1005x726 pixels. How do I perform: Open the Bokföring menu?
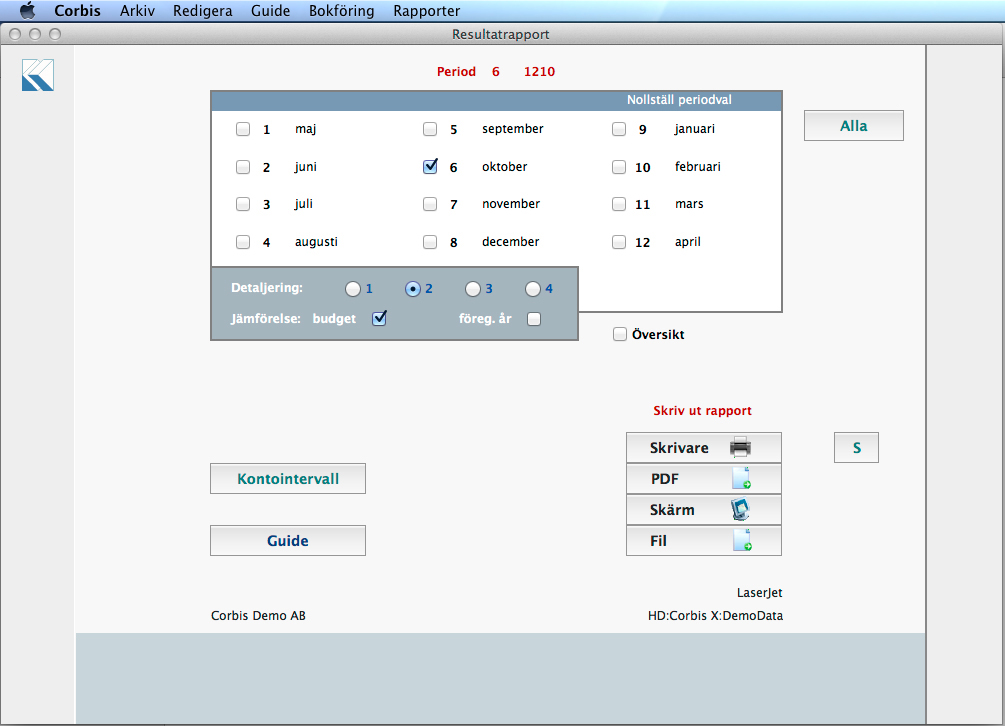pos(342,10)
